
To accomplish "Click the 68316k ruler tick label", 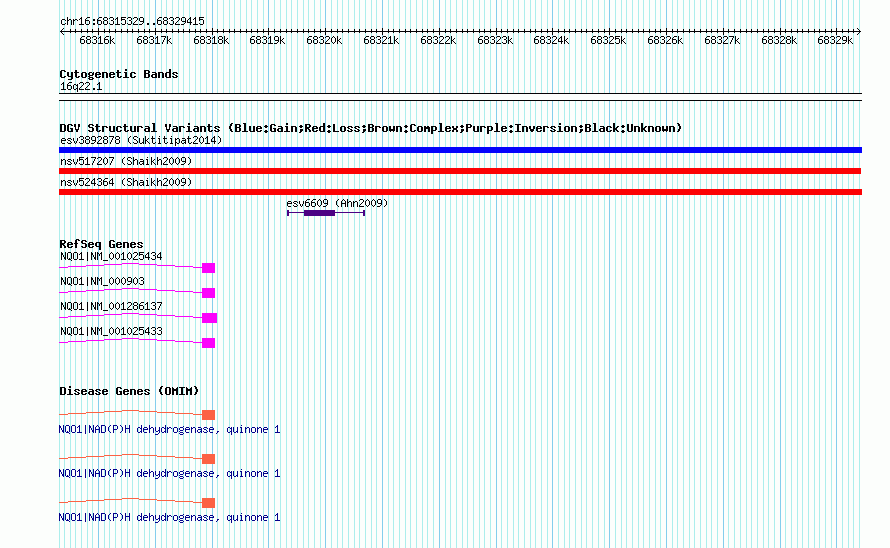I will click(x=97, y=40).
